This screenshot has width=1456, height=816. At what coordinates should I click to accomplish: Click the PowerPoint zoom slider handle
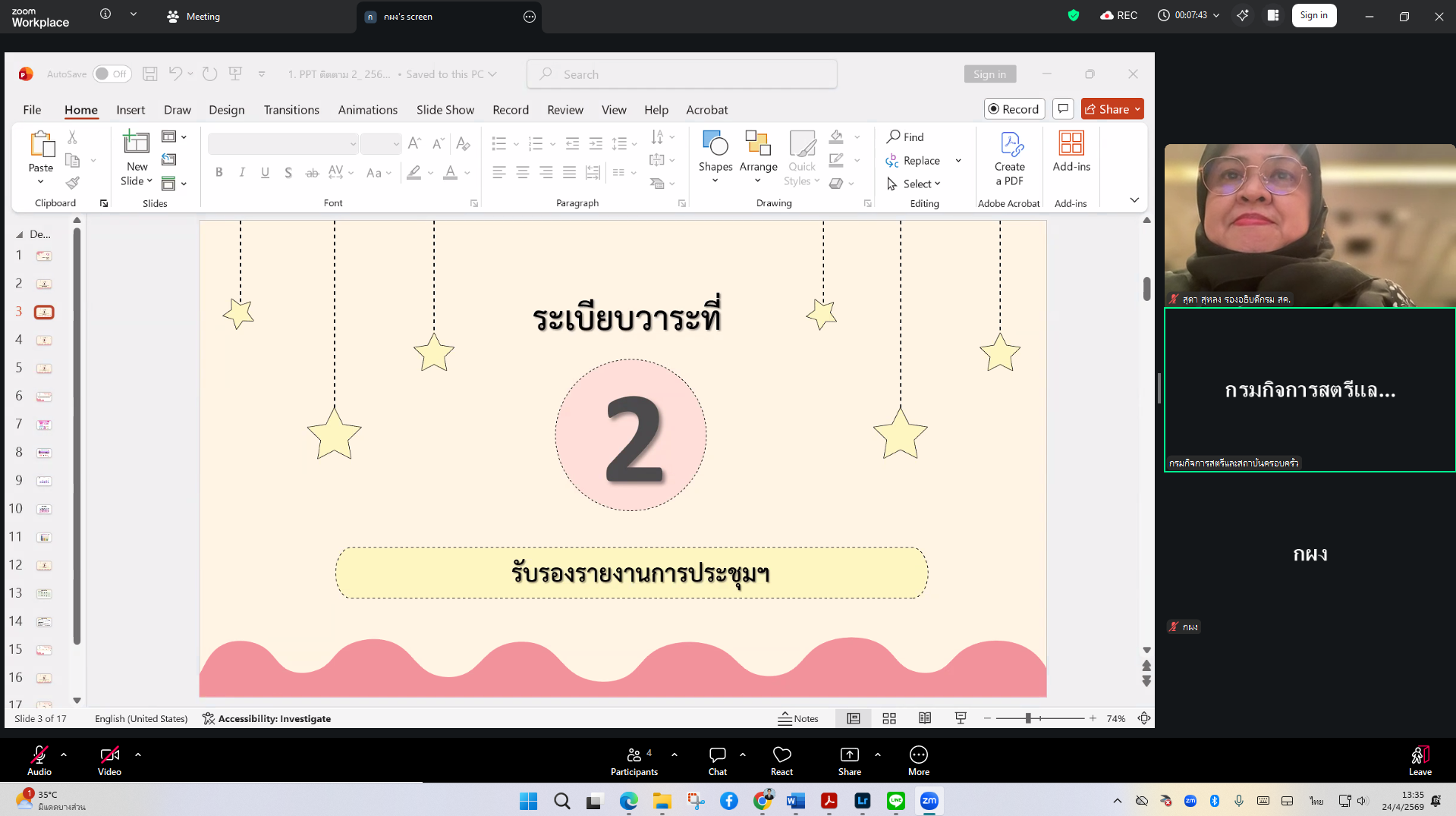click(1028, 718)
